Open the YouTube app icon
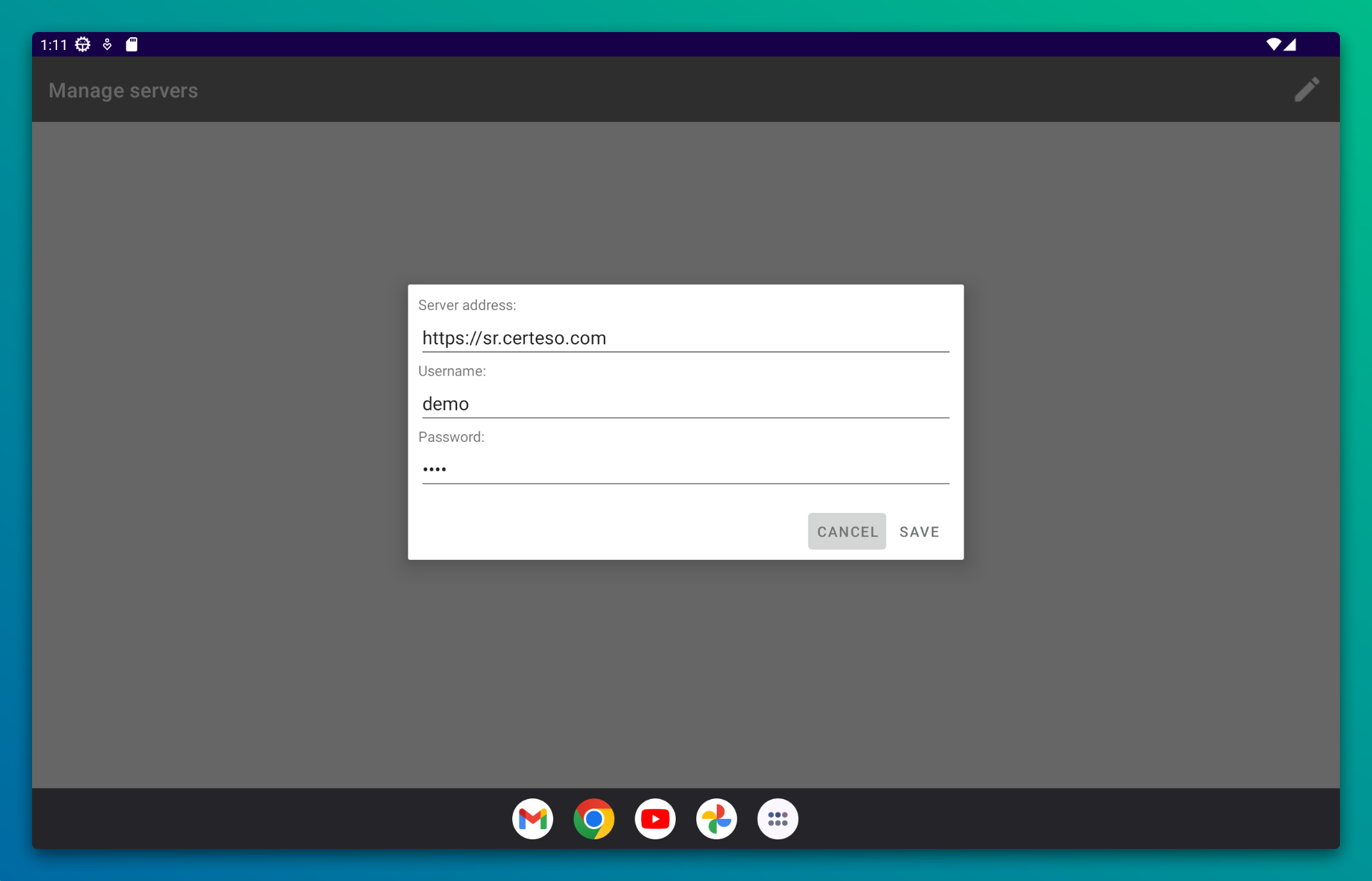The image size is (1372, 881). tap(655, 819)
